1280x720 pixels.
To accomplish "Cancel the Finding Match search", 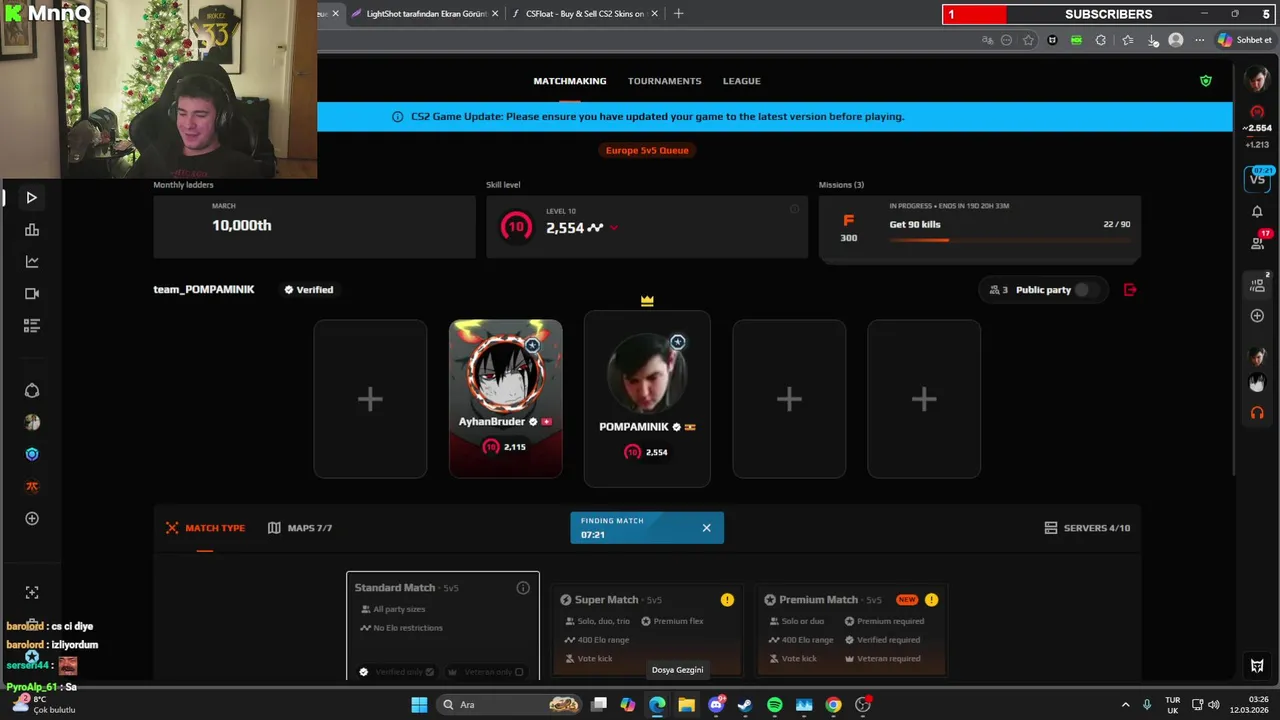I will [706, 528].
